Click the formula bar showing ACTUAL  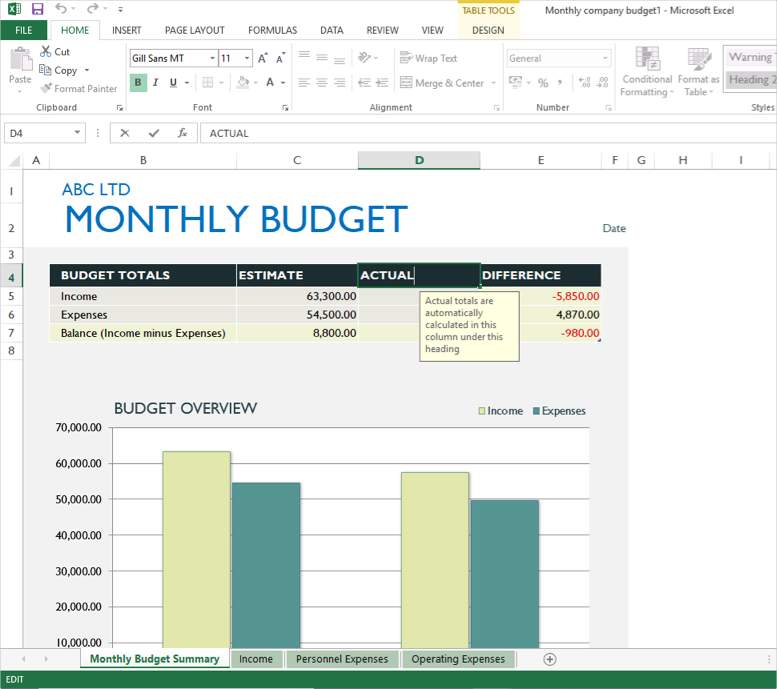(480, 133)
